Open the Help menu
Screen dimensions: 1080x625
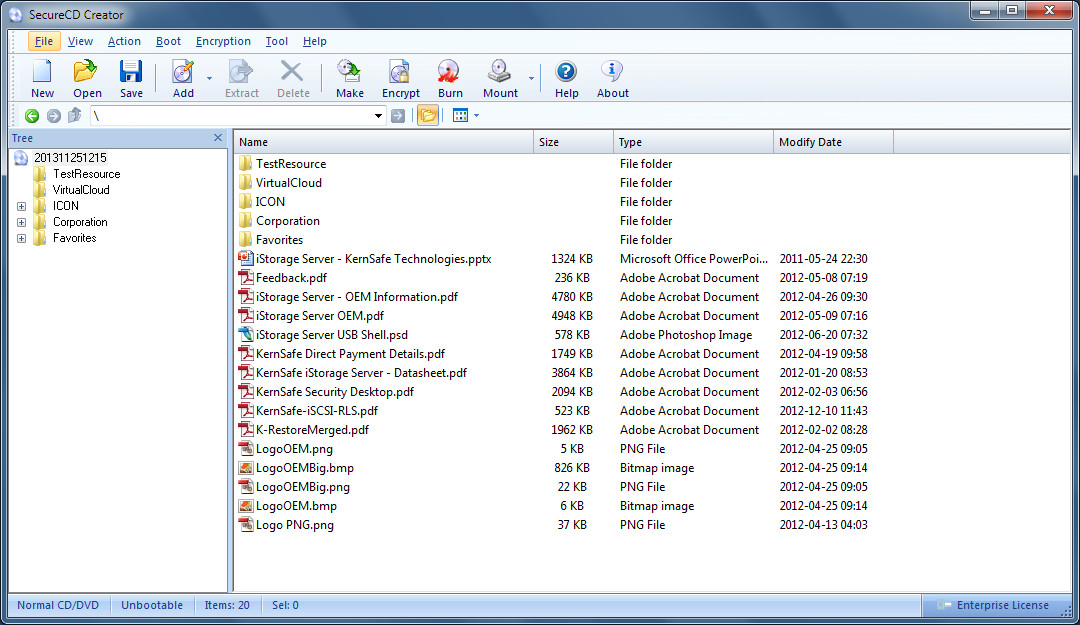[x=315, y=41]
